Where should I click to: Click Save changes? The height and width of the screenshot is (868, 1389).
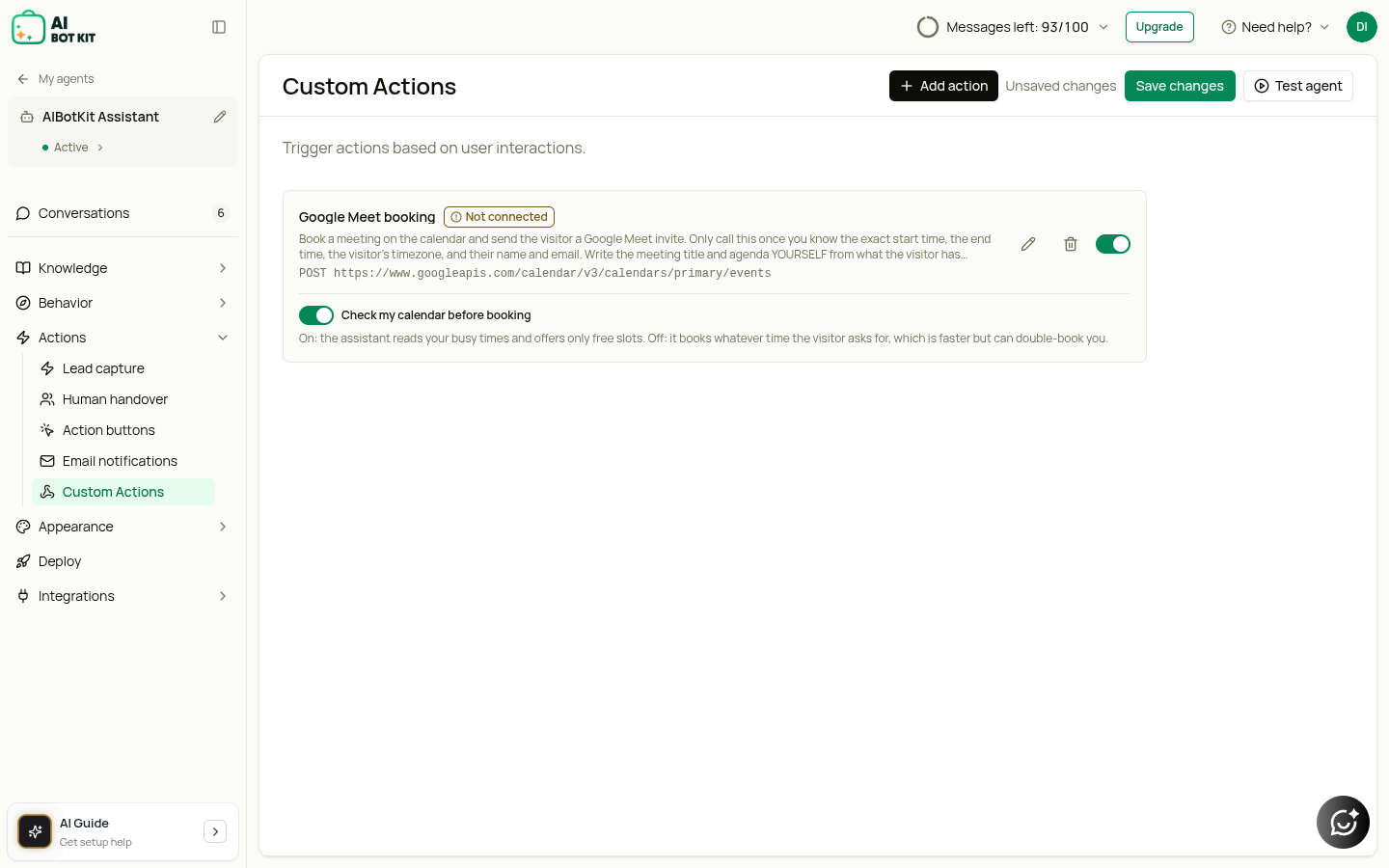click(x=1180, y=86)
